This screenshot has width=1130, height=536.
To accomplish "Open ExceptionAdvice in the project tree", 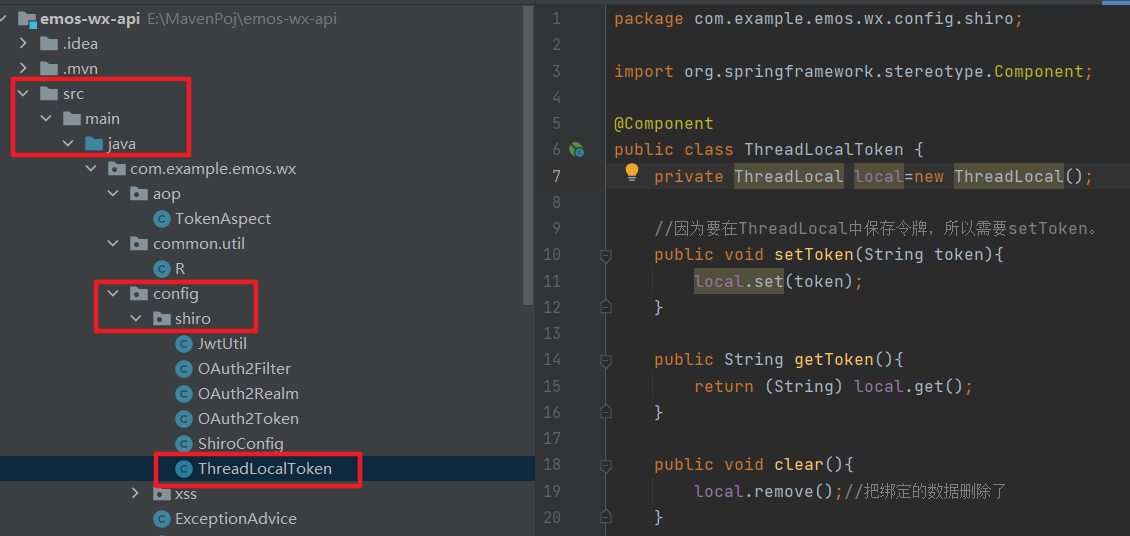I will 236,519.
